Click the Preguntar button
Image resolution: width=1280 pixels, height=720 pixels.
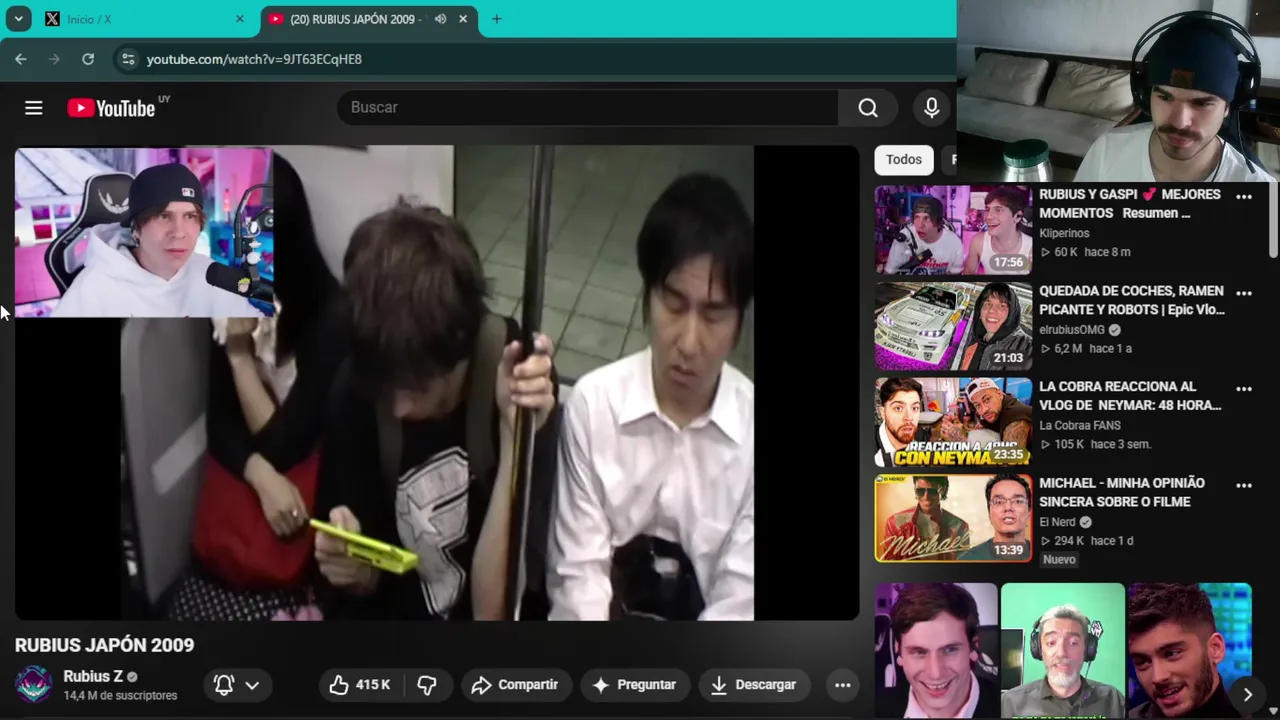coord(635,685)
